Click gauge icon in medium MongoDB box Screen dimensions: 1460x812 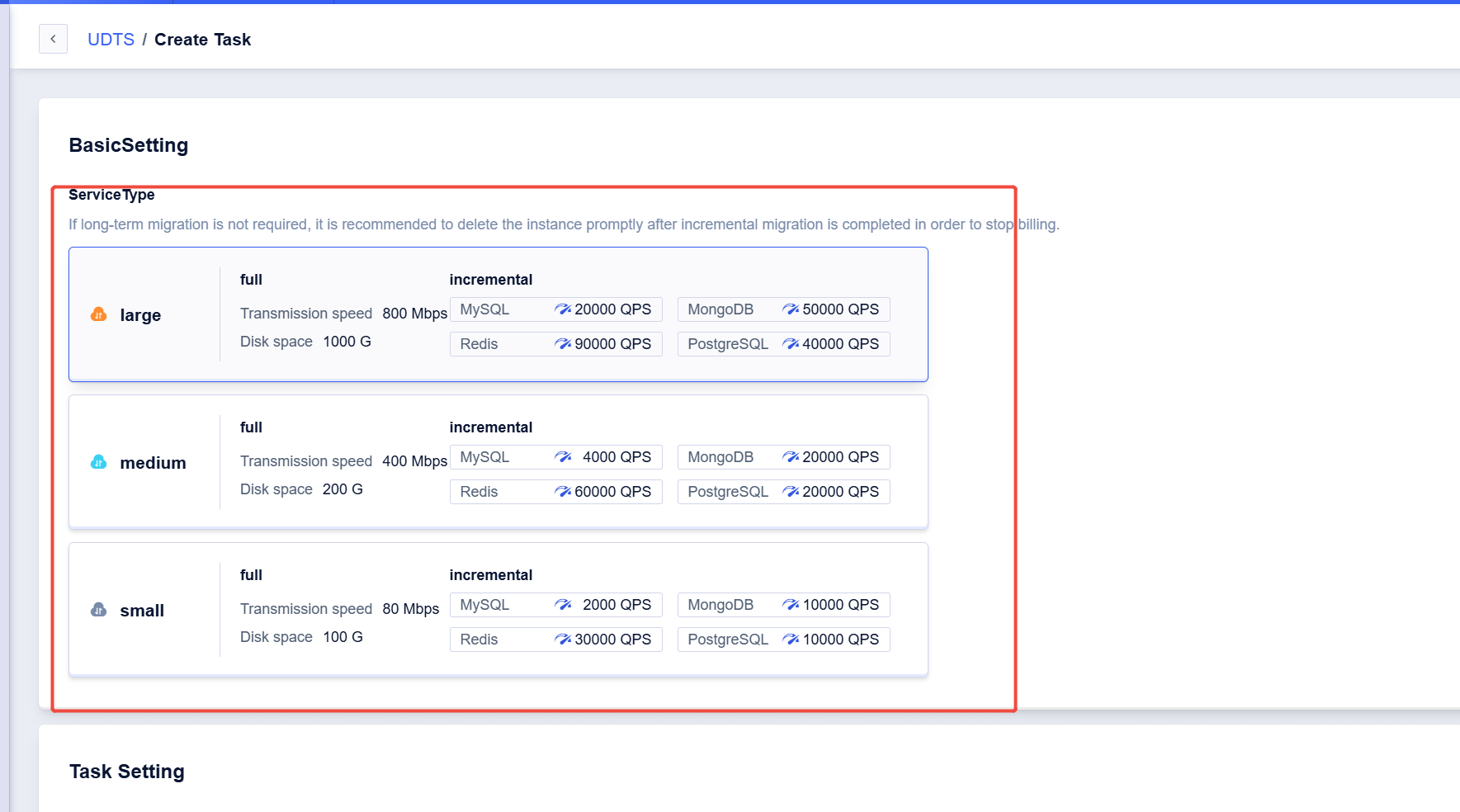[791, 457]
